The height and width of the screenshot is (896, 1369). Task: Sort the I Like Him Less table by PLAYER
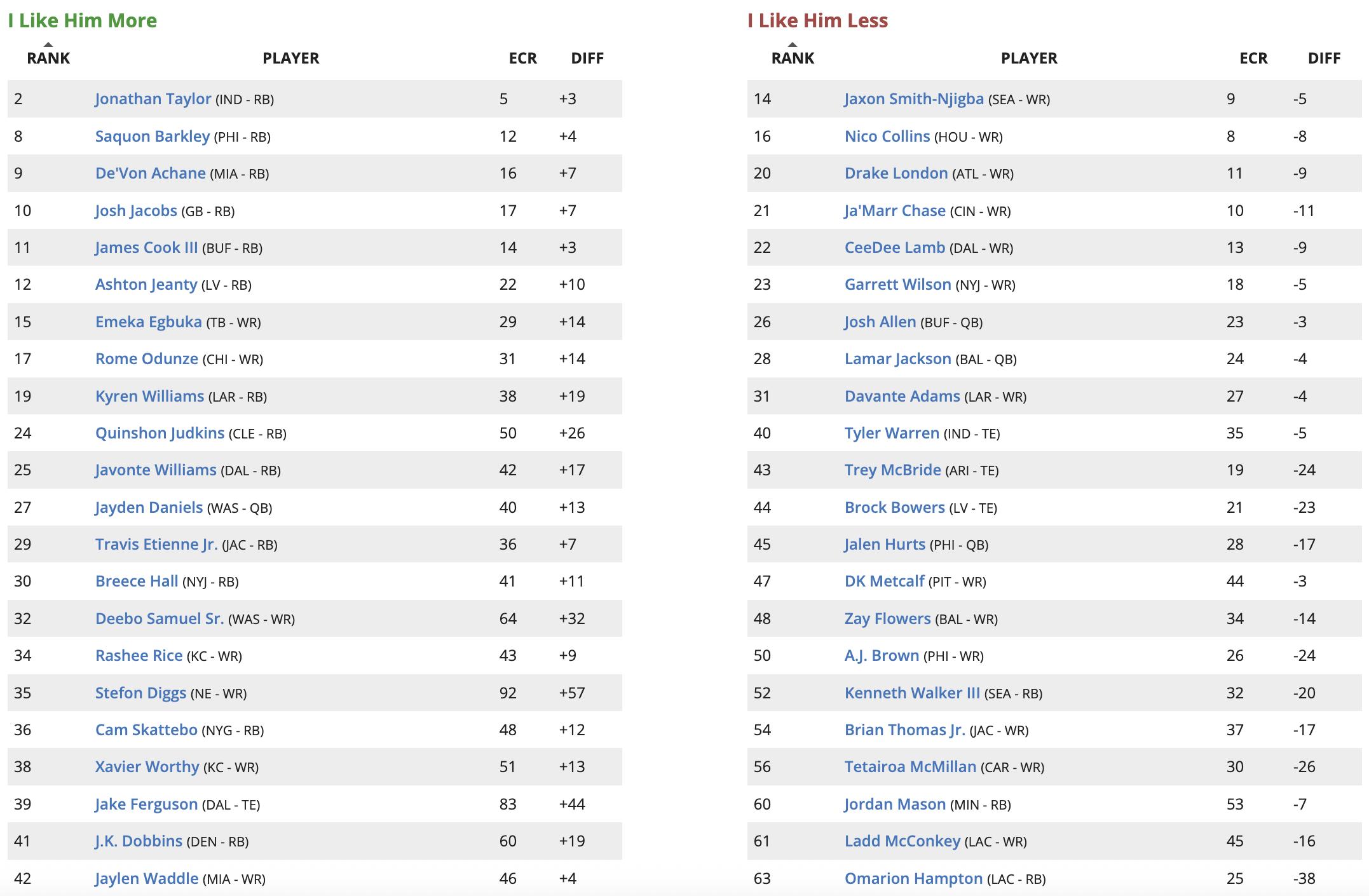[1028, 58]
